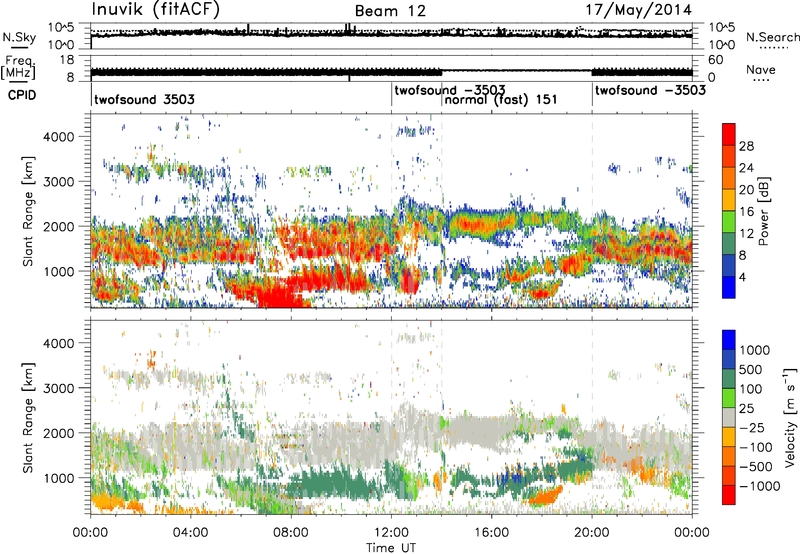Click the Velocity colorbar tick '-1000'
This screenshot has height=554, width=800.
pyautogui.click(x=760, y=486)
